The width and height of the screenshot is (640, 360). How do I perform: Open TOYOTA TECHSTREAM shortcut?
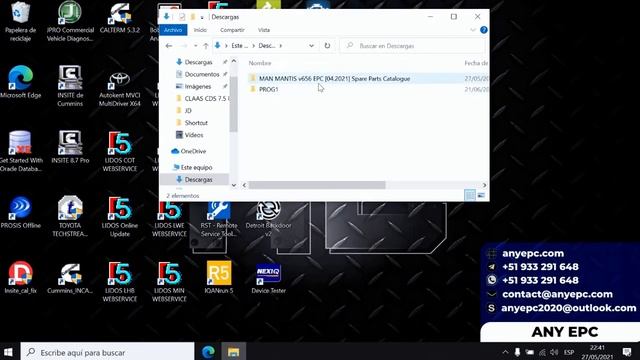[70, 216]
